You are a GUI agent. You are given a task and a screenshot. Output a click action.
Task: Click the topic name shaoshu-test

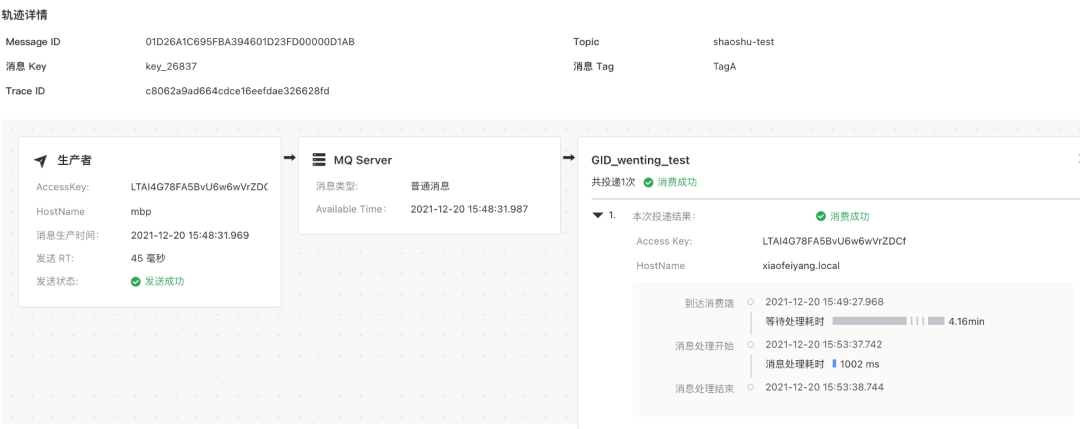(744, 42)
